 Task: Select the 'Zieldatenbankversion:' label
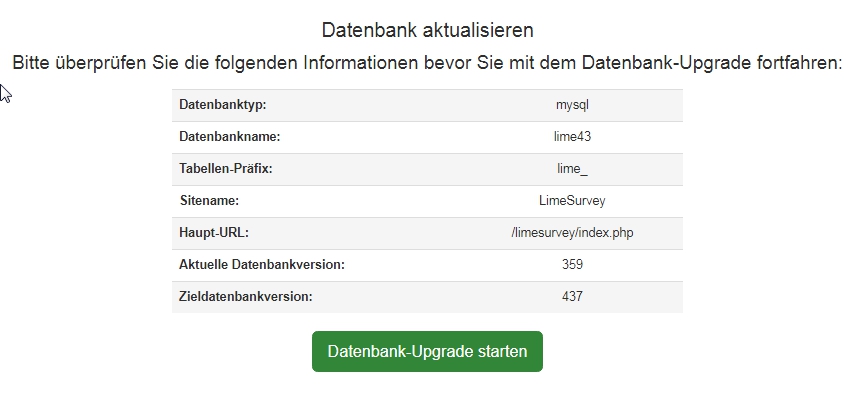246,297
